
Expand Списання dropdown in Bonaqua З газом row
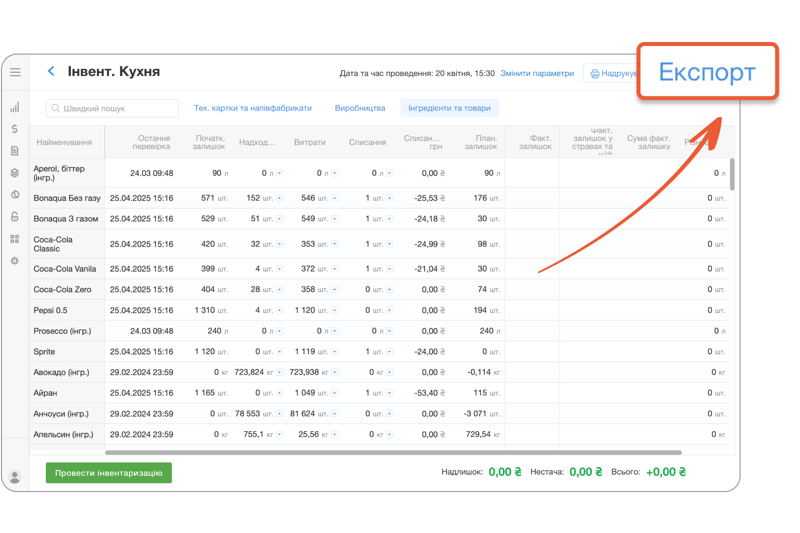click(390, 219)
